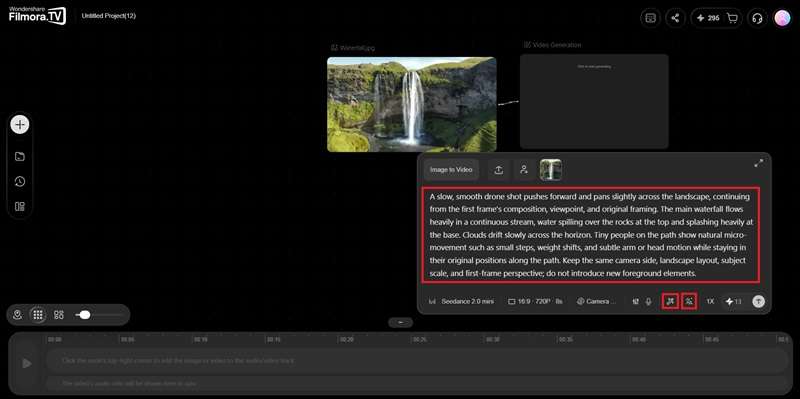Play the timeline with the play button
Viewport: 800px width, 399px height.
click(x=27, y=363)
